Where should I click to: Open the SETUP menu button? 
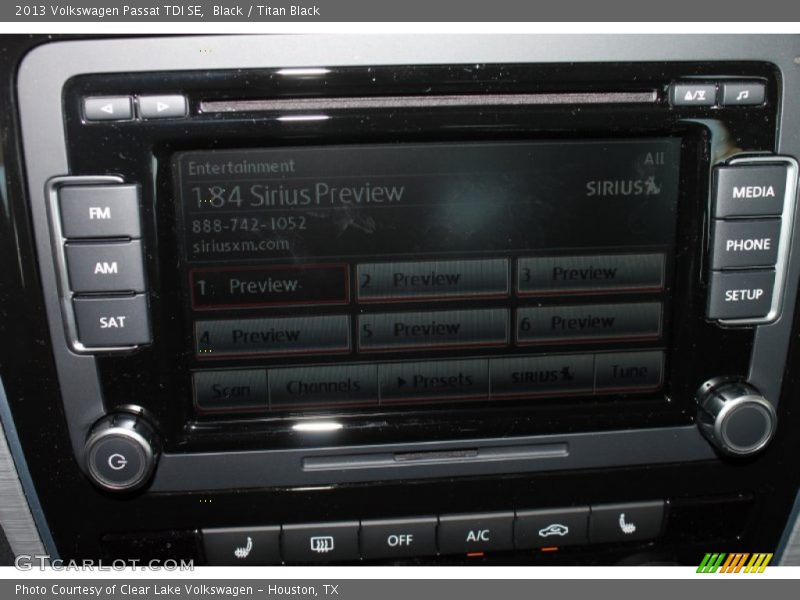[x=743, y=294]
